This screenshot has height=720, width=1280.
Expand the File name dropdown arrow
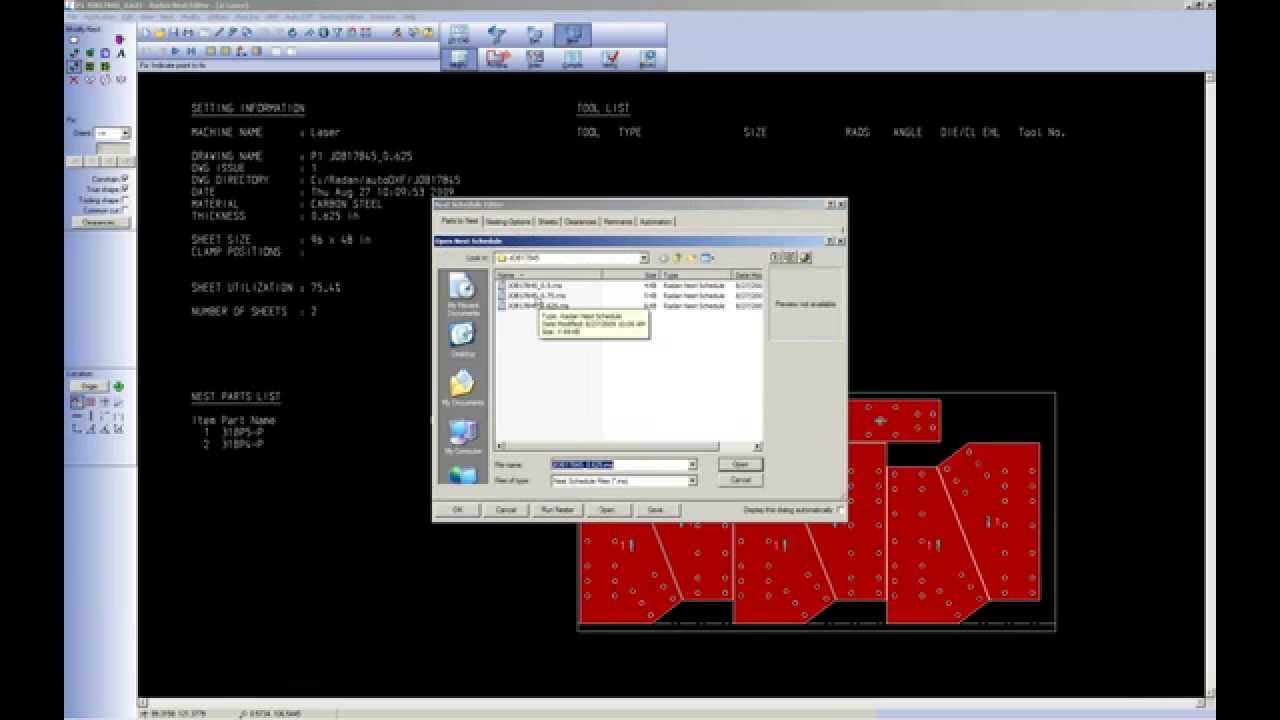[x=691, y=465]
